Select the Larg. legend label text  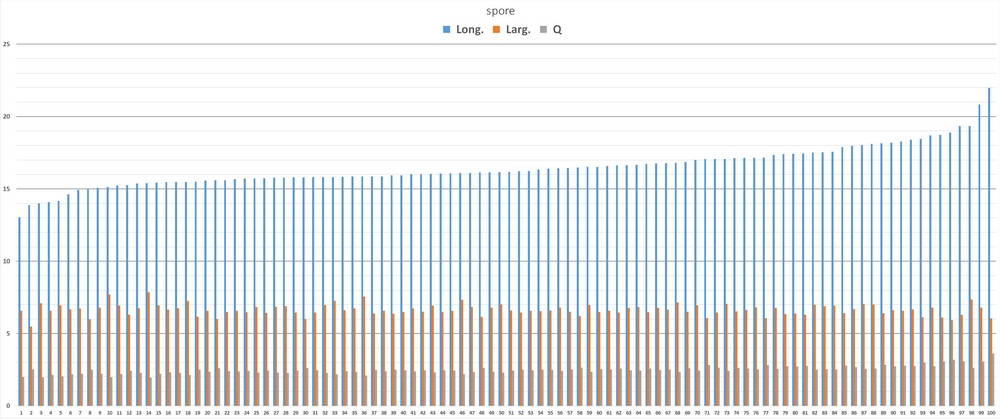coord(518,30)
